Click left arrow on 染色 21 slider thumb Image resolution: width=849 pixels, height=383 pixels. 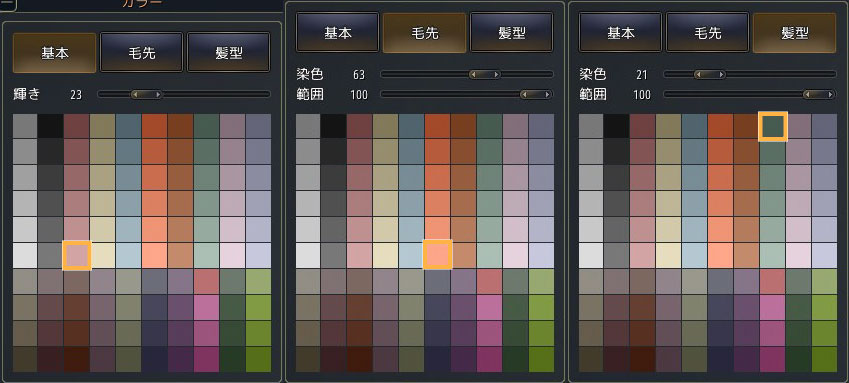point(698,74)
